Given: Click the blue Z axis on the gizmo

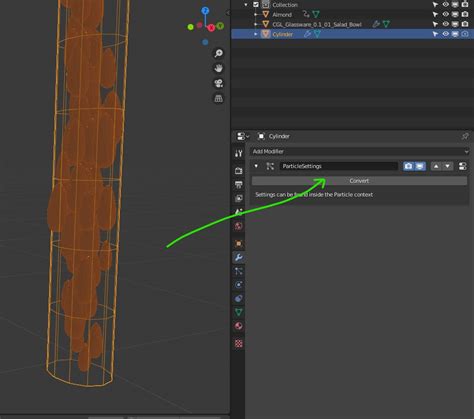Looking at the screenshot, I should (x=205, y=11).
